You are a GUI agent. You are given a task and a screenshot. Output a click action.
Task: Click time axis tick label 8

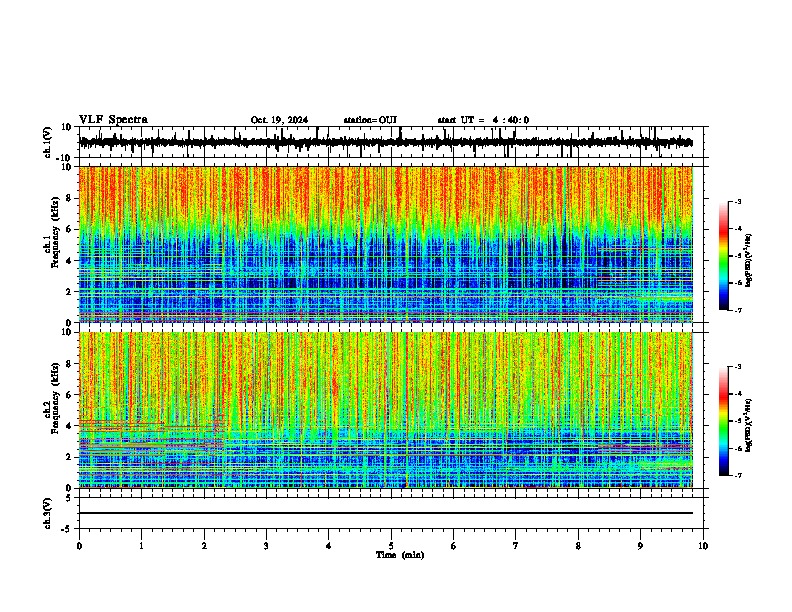coord(578,546)
